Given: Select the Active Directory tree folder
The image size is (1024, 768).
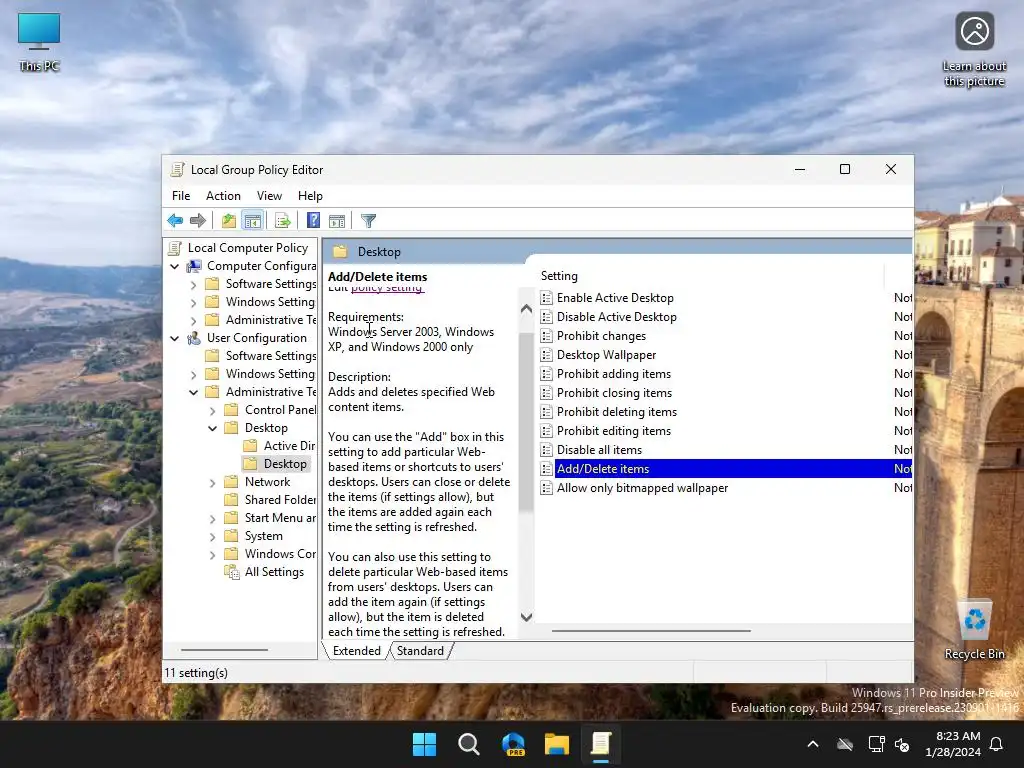Looking at the screenshot, I should 280,446.
